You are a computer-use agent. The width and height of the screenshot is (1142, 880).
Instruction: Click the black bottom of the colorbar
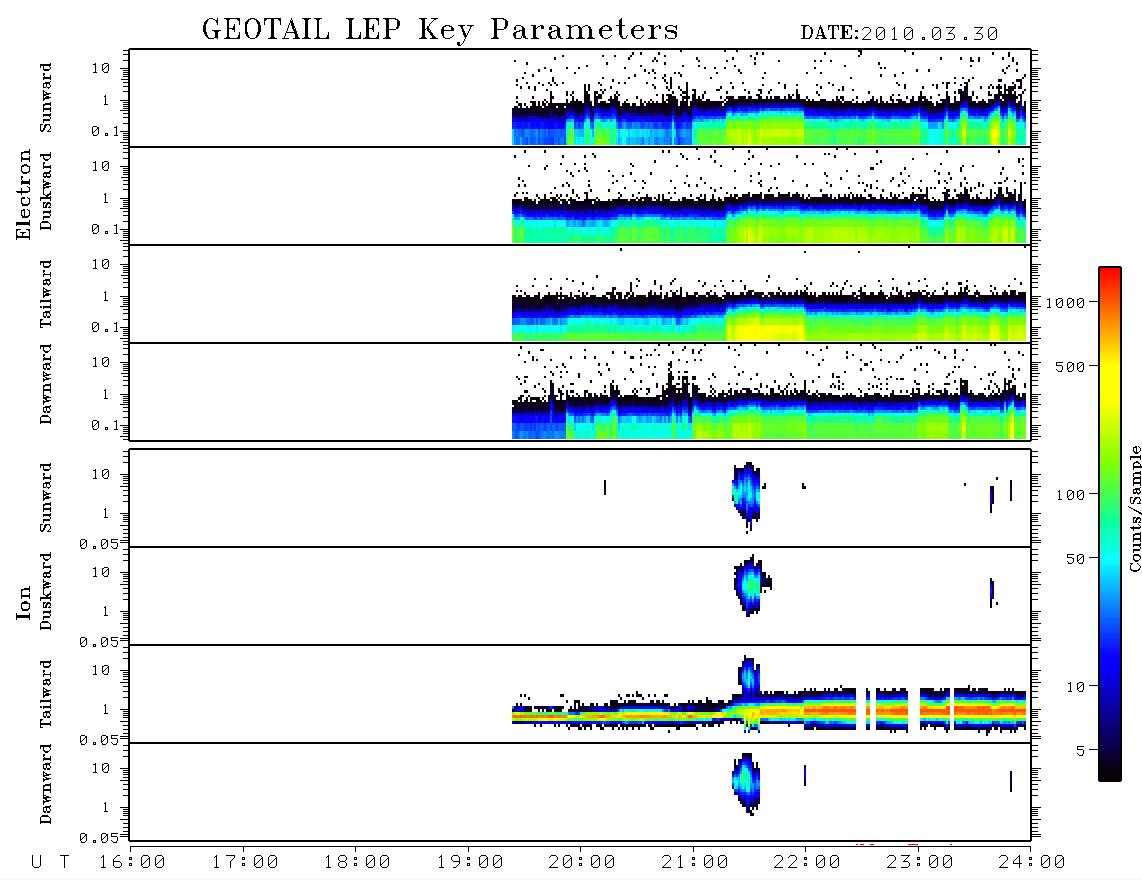[1110, 771]
